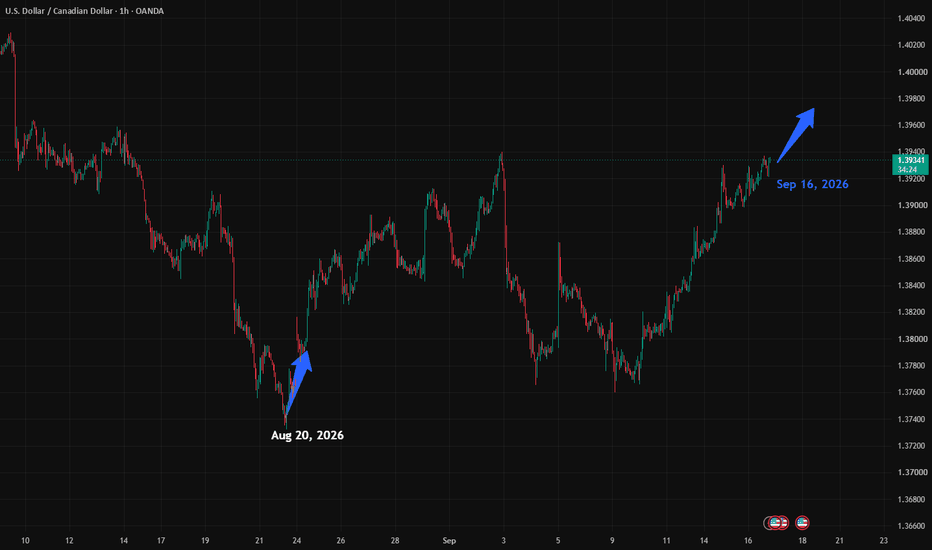This screenshot has height=550, width=932.
Task: Select the blue arrow drawing above Aug 20 label
Action: 298,382
